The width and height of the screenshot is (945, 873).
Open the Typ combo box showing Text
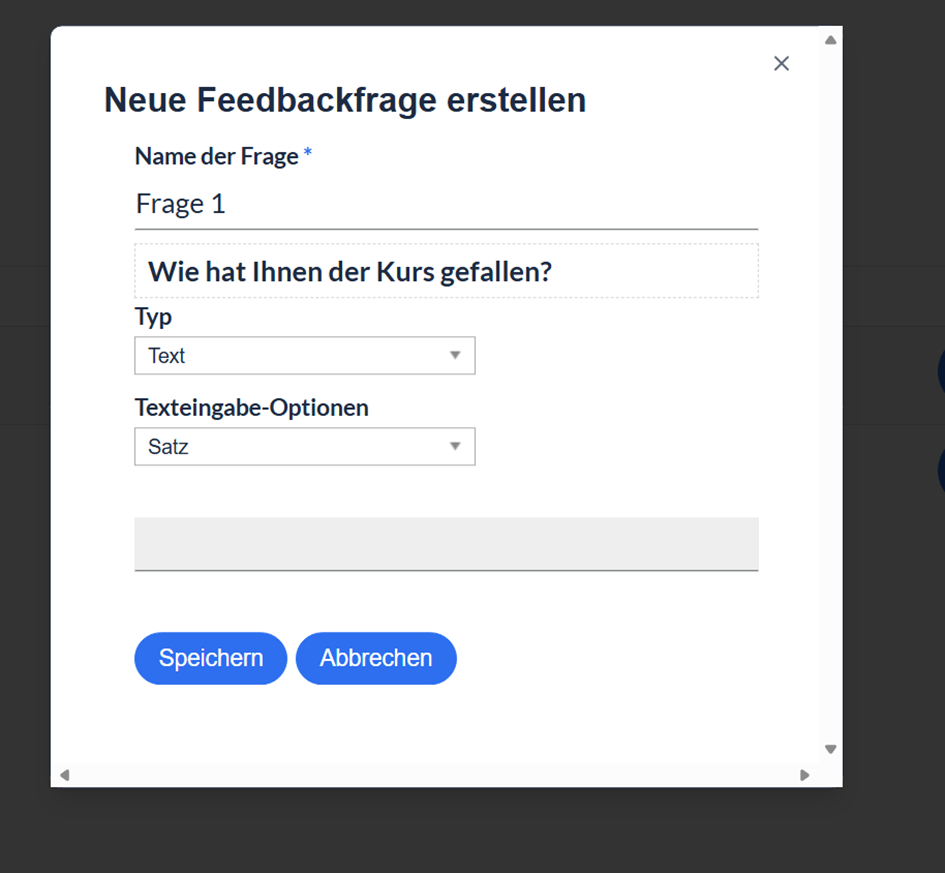click(x=305, y=355)
